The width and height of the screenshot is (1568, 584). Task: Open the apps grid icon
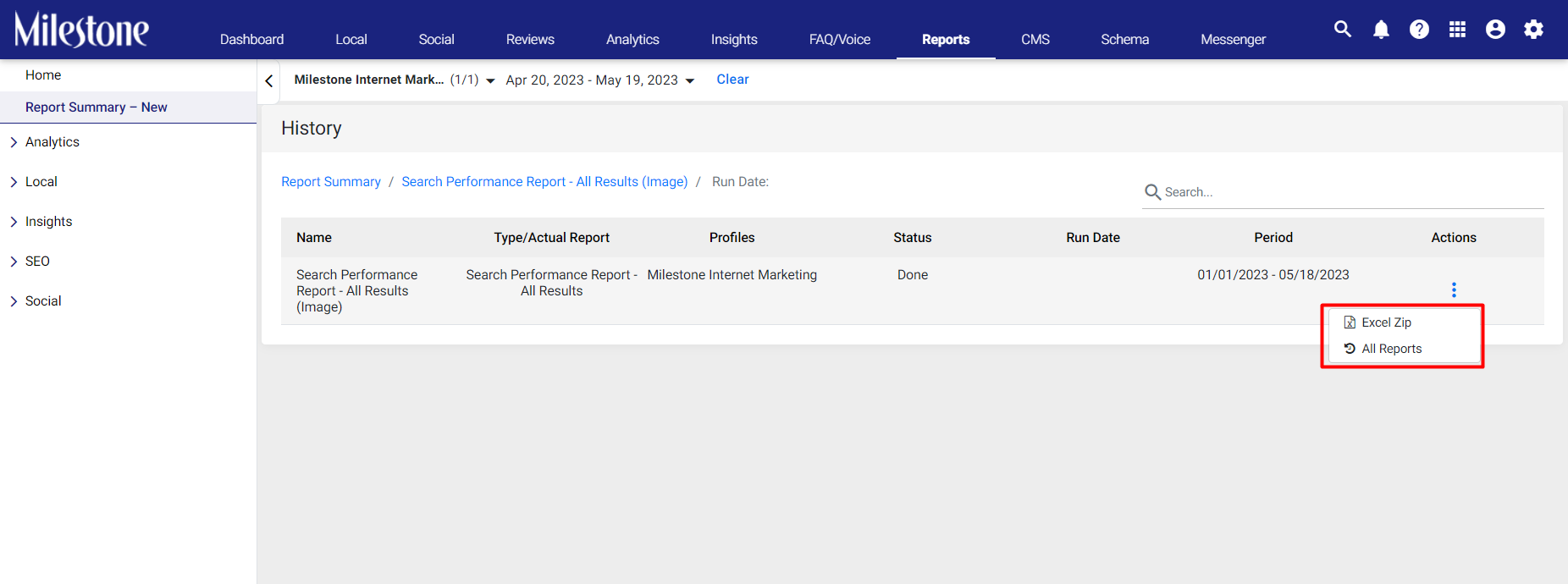[1457, 30]
